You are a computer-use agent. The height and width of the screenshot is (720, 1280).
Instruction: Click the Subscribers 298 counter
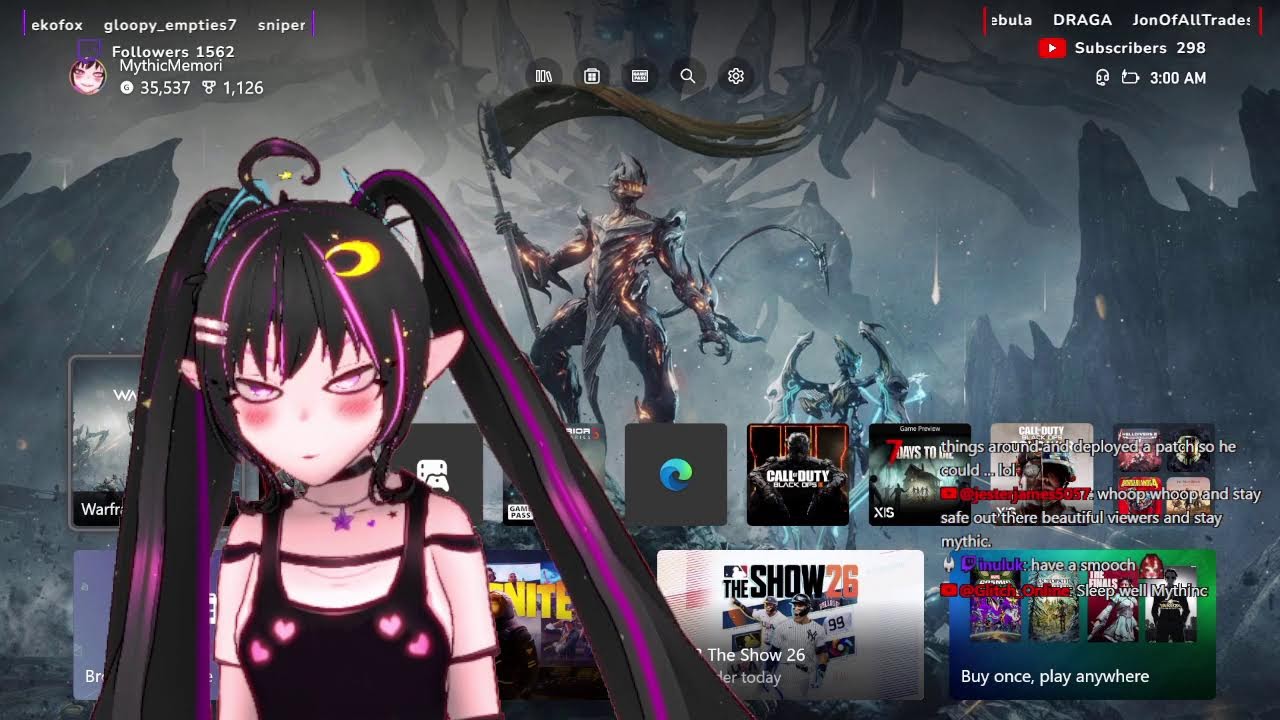click(x=1140, y=48)
